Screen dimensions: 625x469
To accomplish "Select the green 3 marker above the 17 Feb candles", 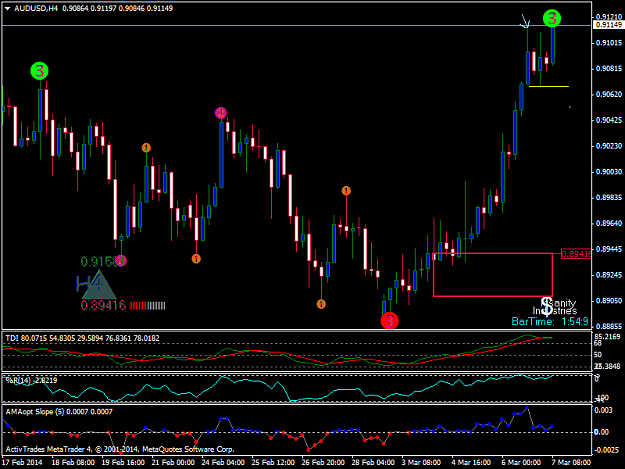I will click(39, 71).
